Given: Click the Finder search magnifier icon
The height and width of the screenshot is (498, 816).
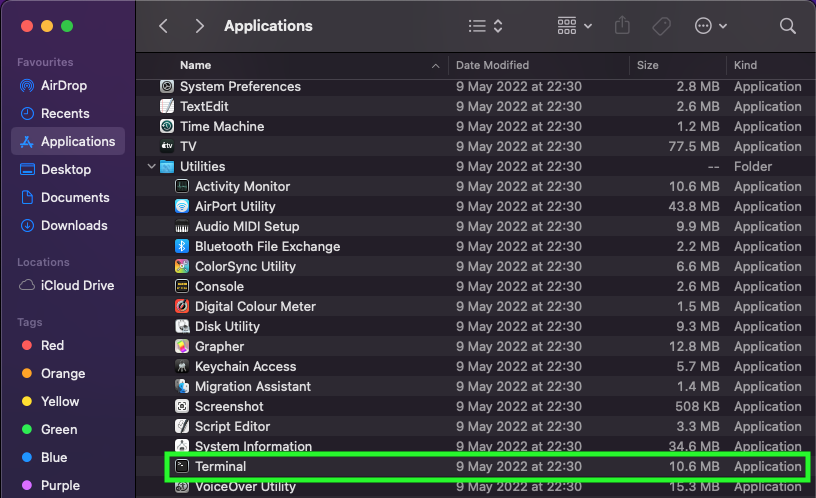Looking at the screenshot, I should click(788, 26).
